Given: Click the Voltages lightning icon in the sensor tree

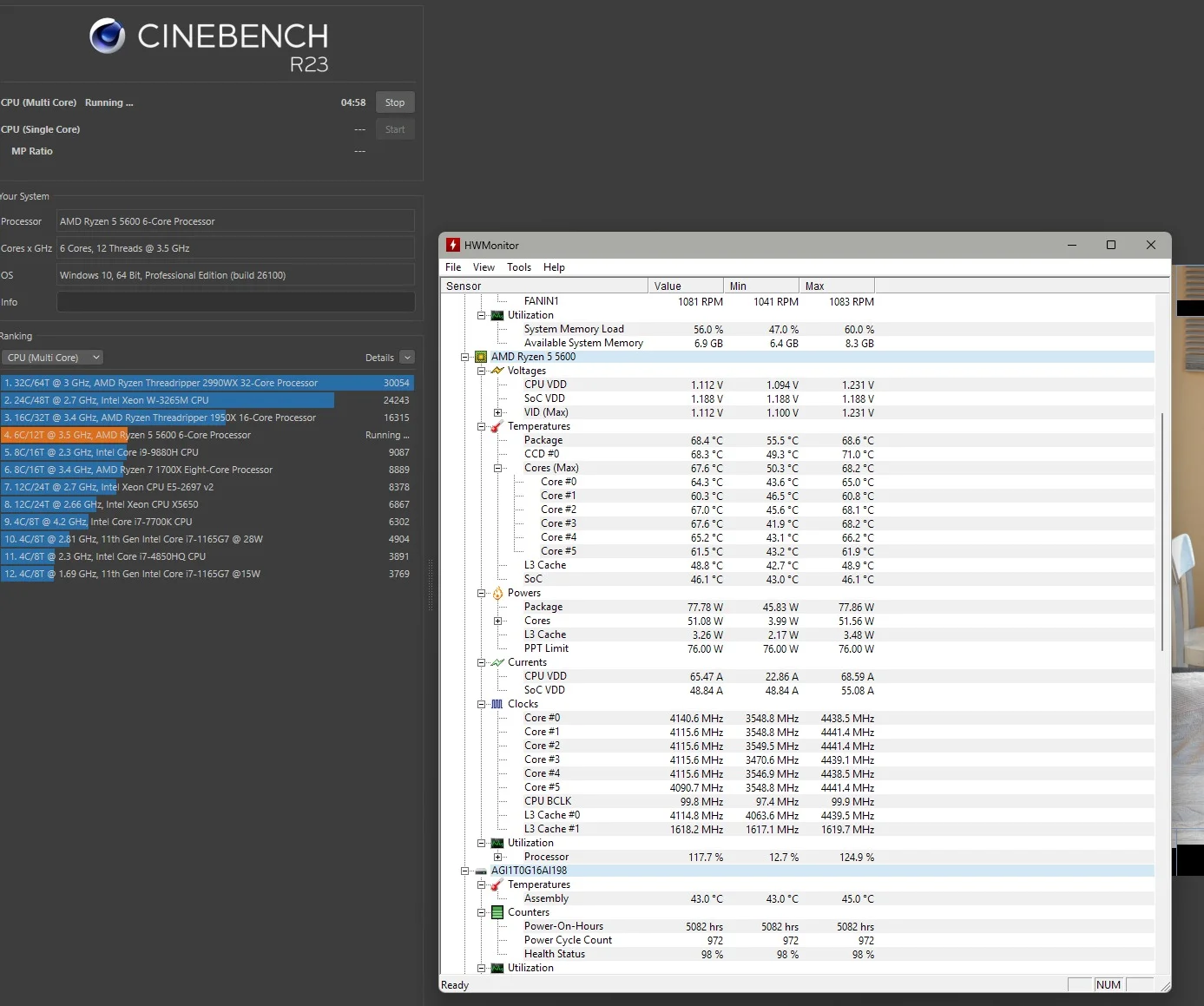Looking at the screenshot, I should (x=497, y=371).
